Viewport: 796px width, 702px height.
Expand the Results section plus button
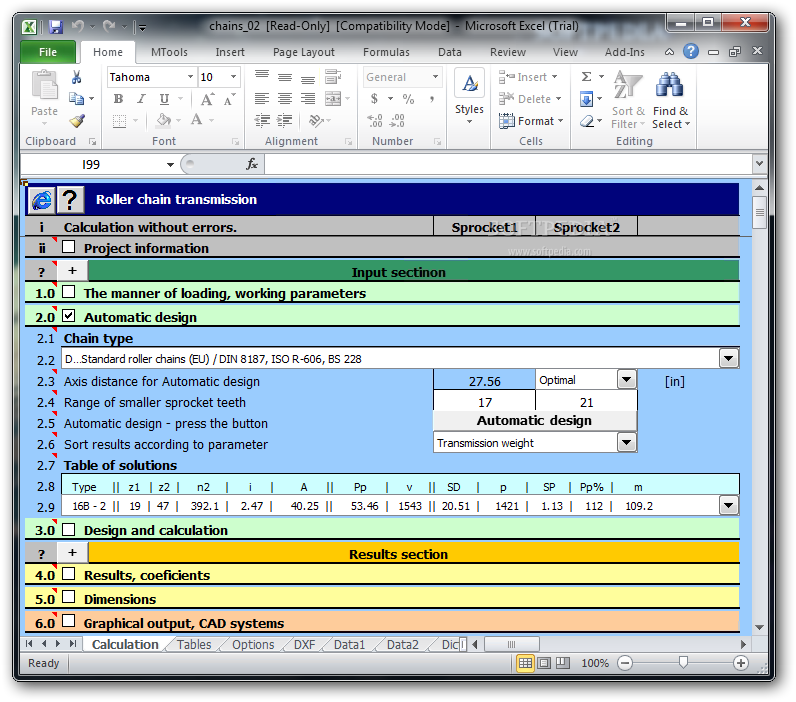pyautogui.click(x=73, y=553)
